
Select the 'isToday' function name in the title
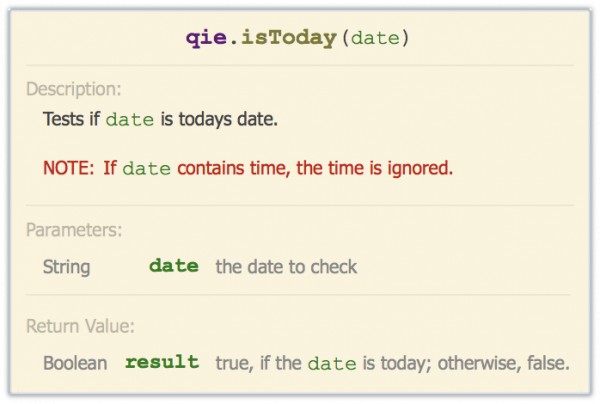289,38
